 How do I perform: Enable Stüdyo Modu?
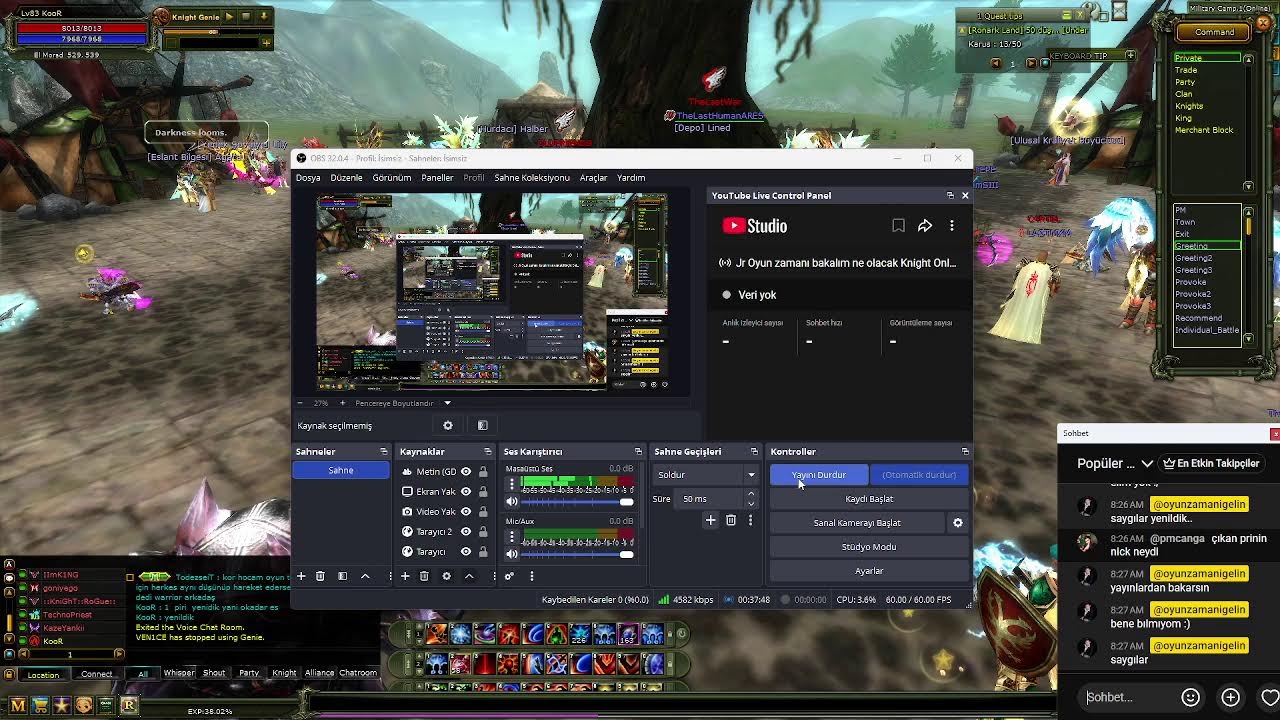[x=869, y=547]
